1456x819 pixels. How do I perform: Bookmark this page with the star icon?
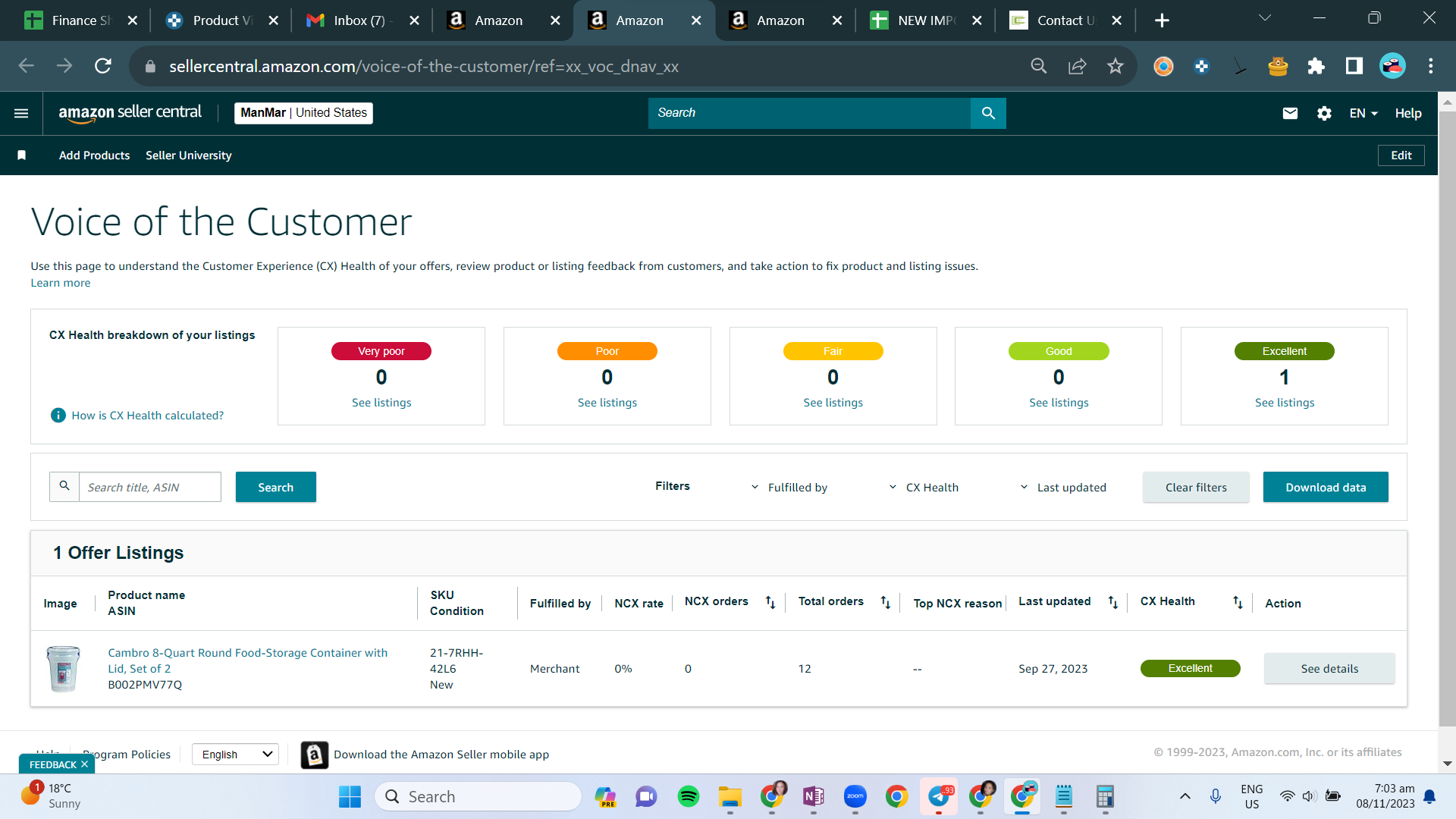click(1116, 66)
